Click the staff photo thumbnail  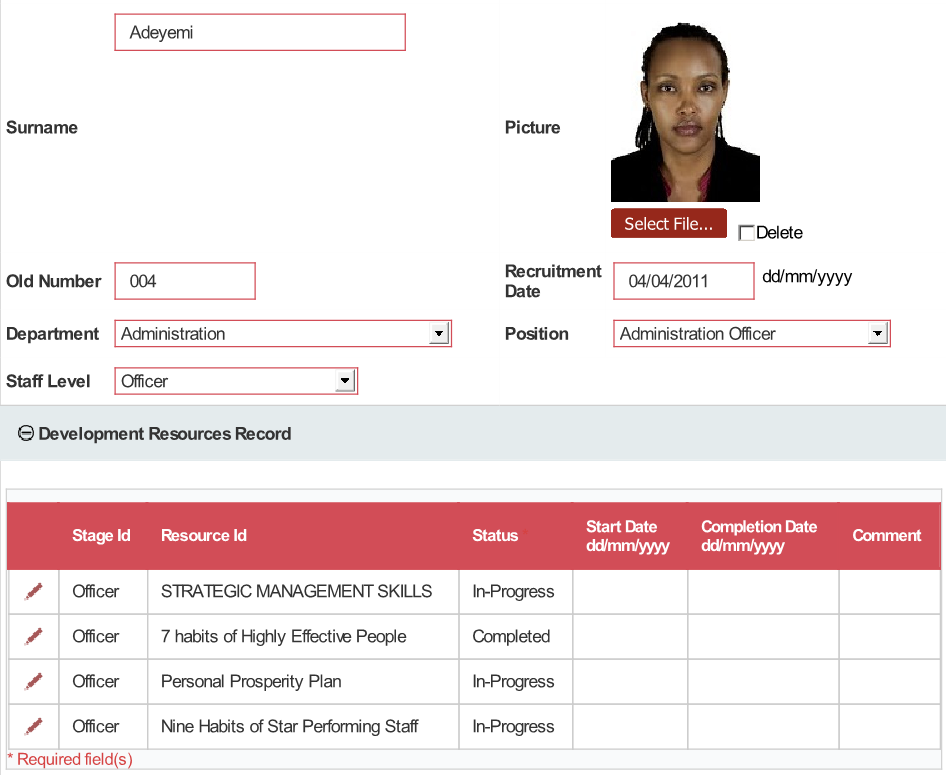pos(685,113)
